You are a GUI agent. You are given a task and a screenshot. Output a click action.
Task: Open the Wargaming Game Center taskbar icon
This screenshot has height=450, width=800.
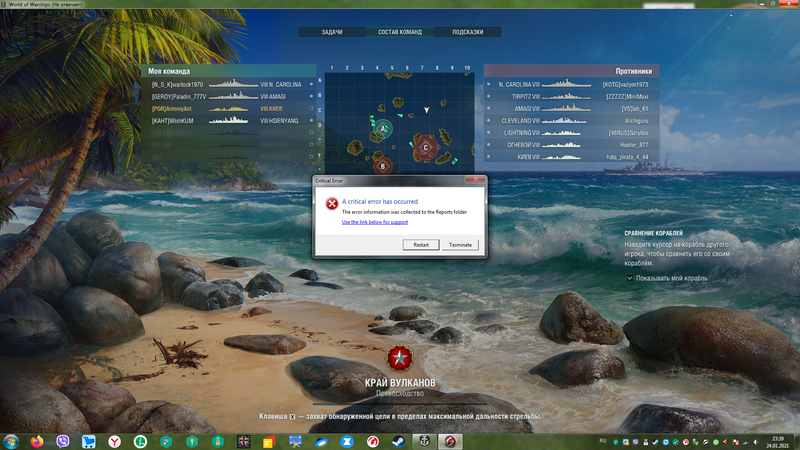[373, 441]
